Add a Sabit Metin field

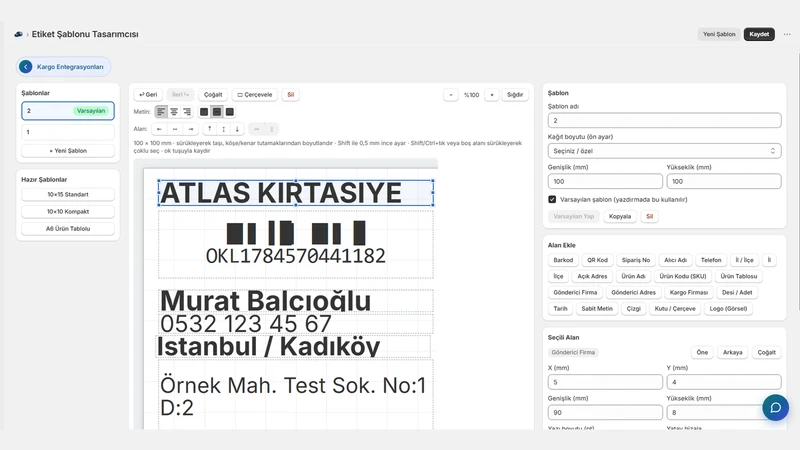597,309
